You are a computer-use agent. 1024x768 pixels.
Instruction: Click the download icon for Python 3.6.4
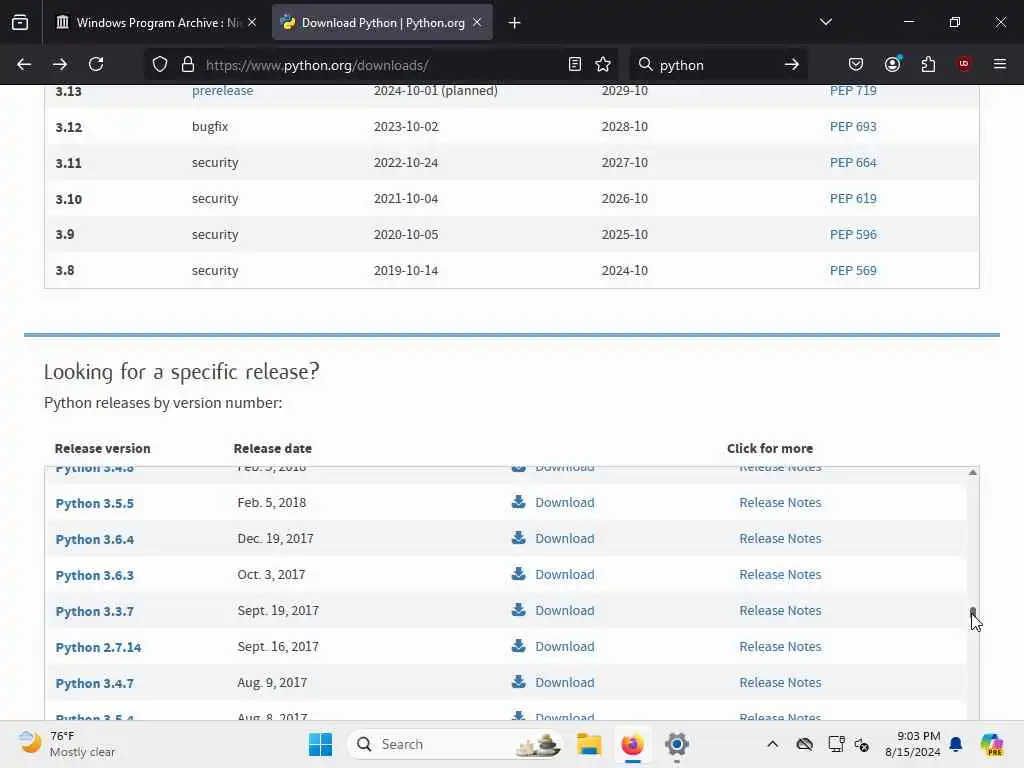[x=519, y=537]
